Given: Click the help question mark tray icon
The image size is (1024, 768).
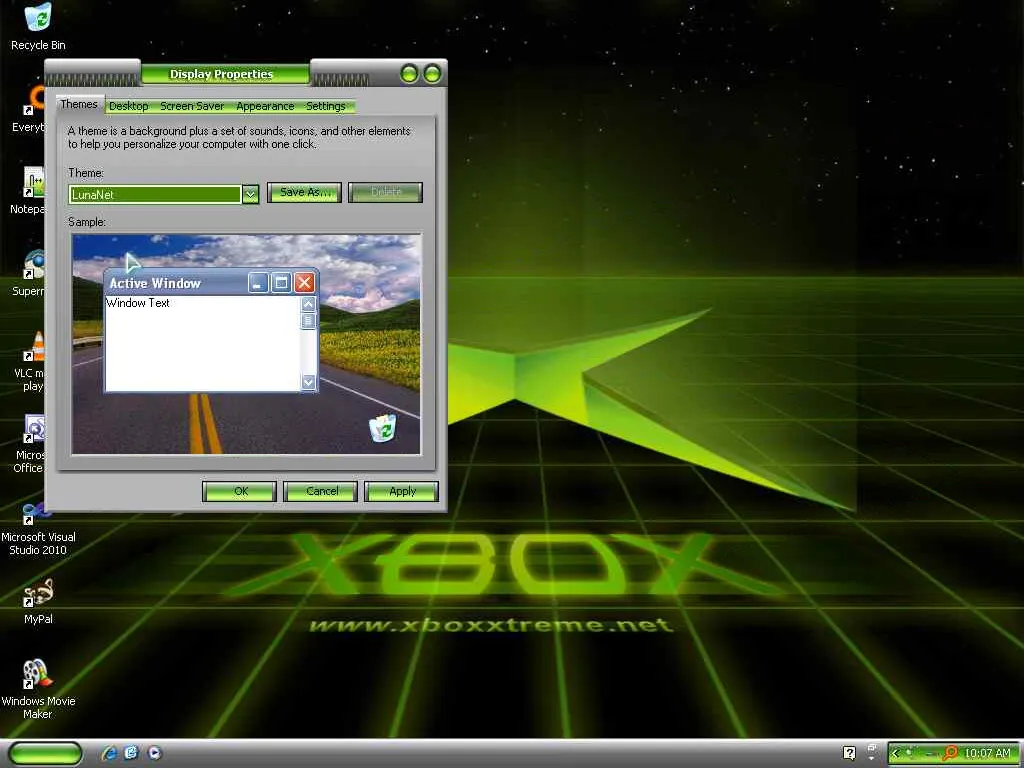Looking at the screenshot, I should [x=849, y=753].
